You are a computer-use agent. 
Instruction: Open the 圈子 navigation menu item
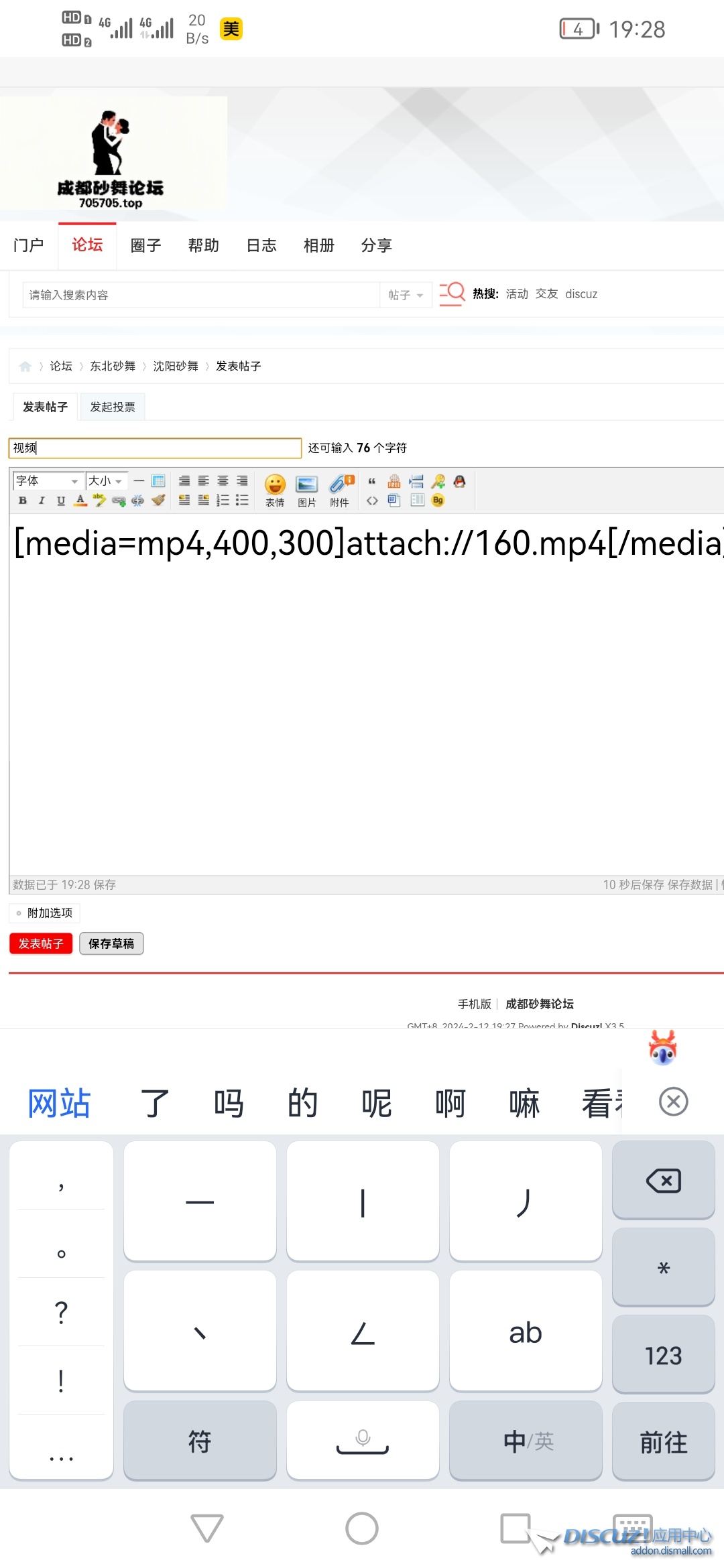coord(145,245)
